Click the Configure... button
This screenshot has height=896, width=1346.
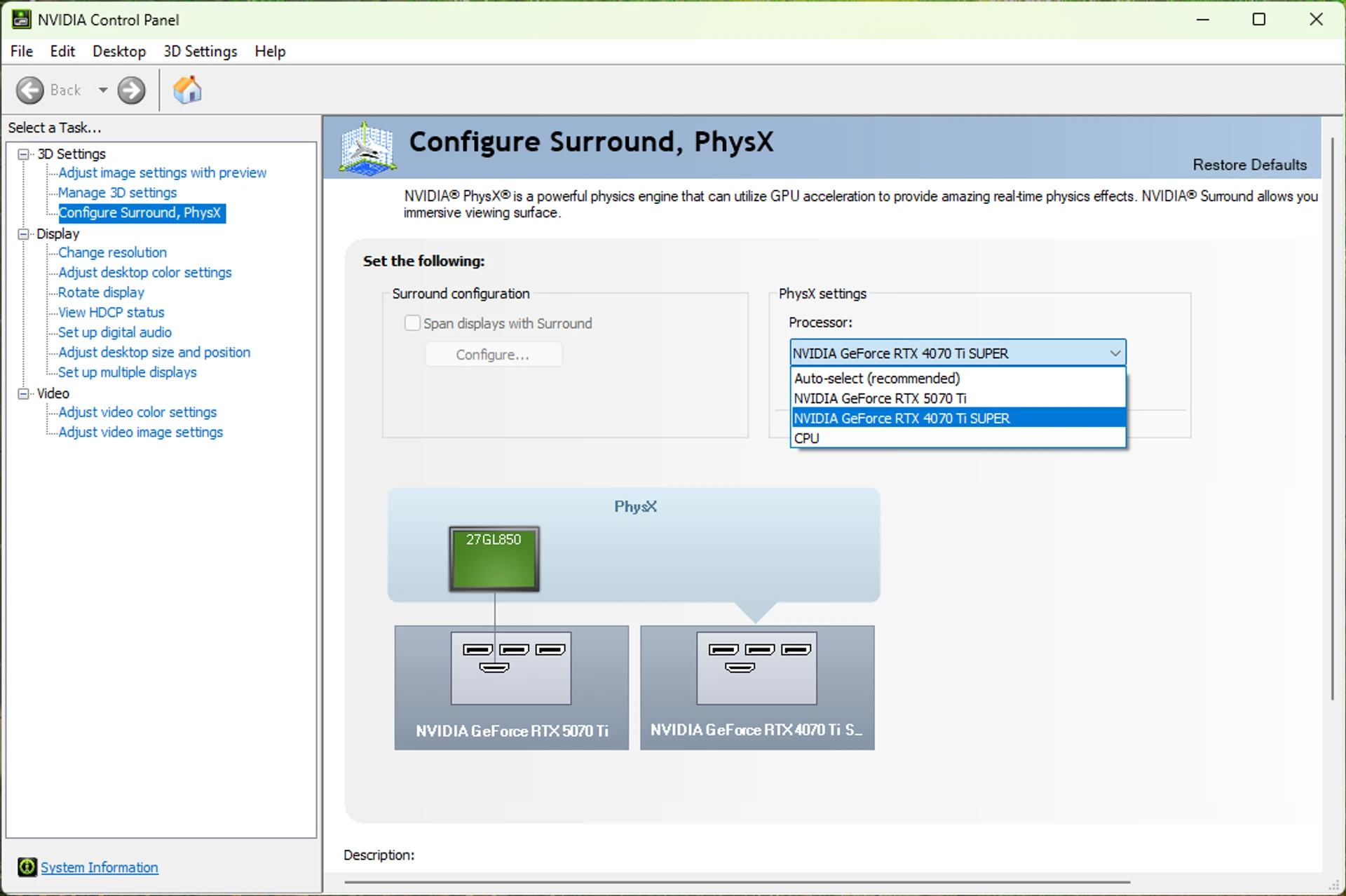pos(493,355)
